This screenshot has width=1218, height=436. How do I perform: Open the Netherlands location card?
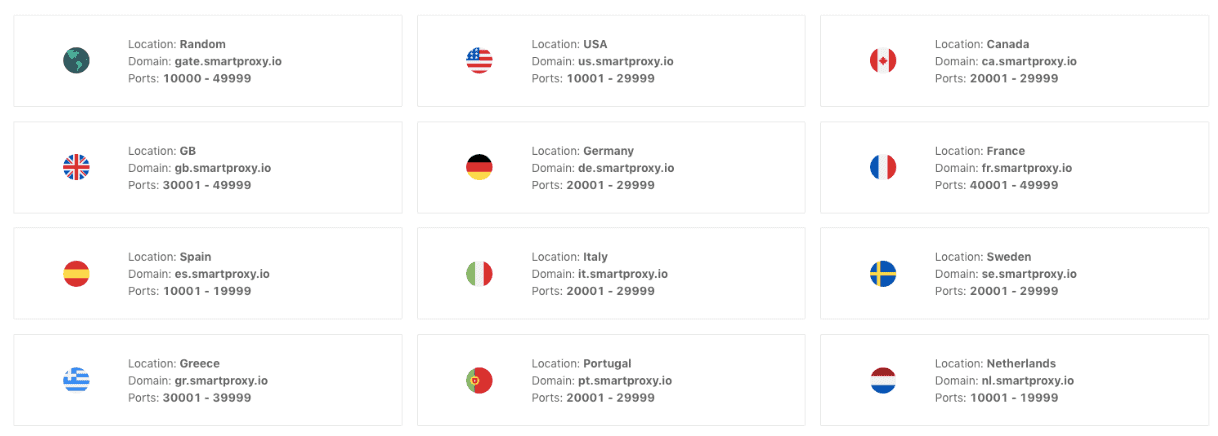[1014, 380]
